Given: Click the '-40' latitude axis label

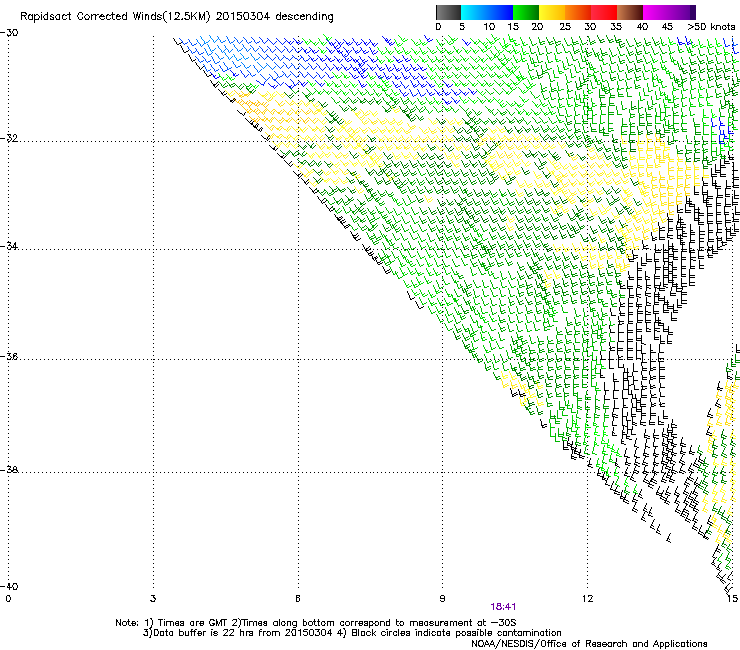Looking at the screenshot, I should point(9,586).
